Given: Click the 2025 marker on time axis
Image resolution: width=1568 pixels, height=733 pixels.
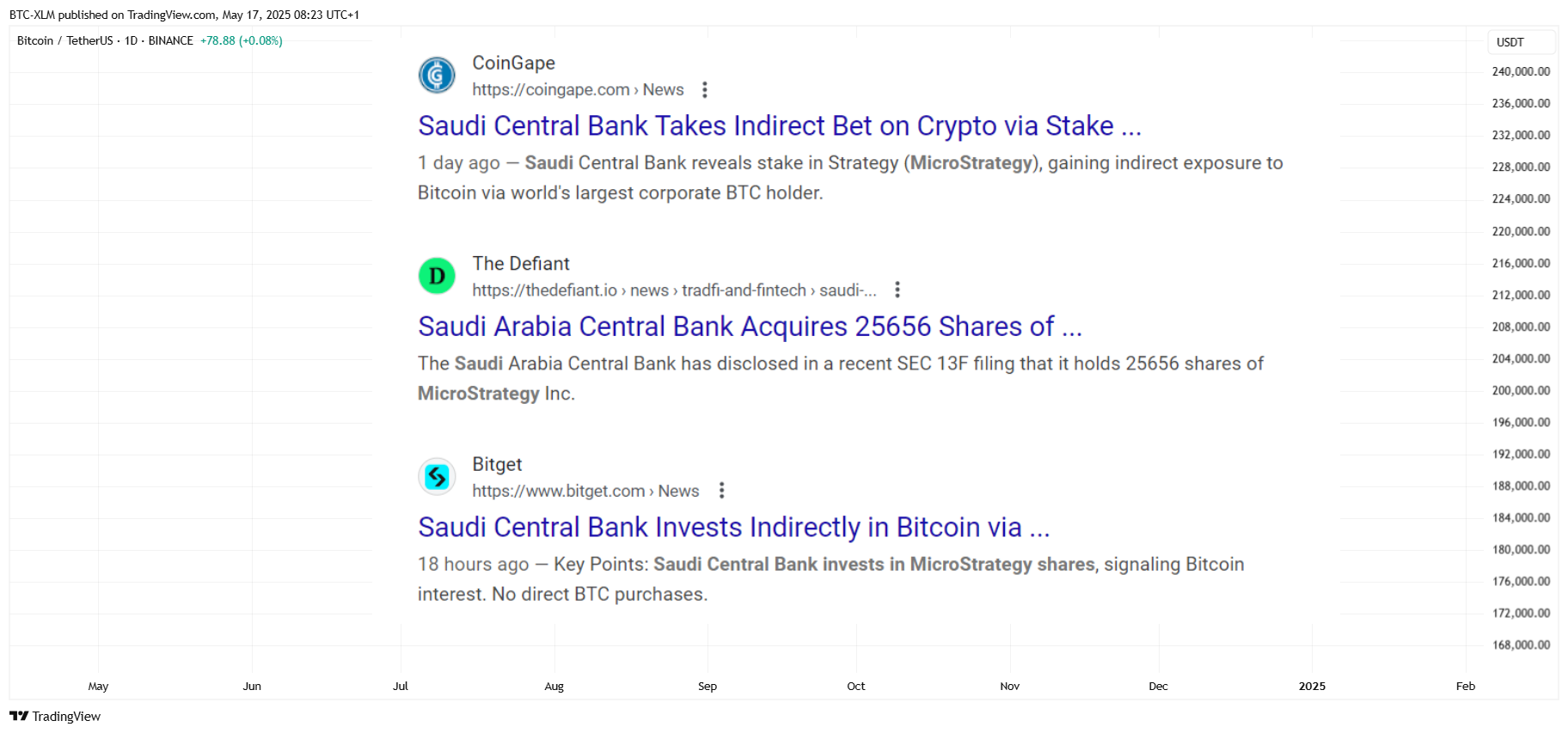Looking at the screenshot, I should pyautogui.click(x=1312, y=686).
